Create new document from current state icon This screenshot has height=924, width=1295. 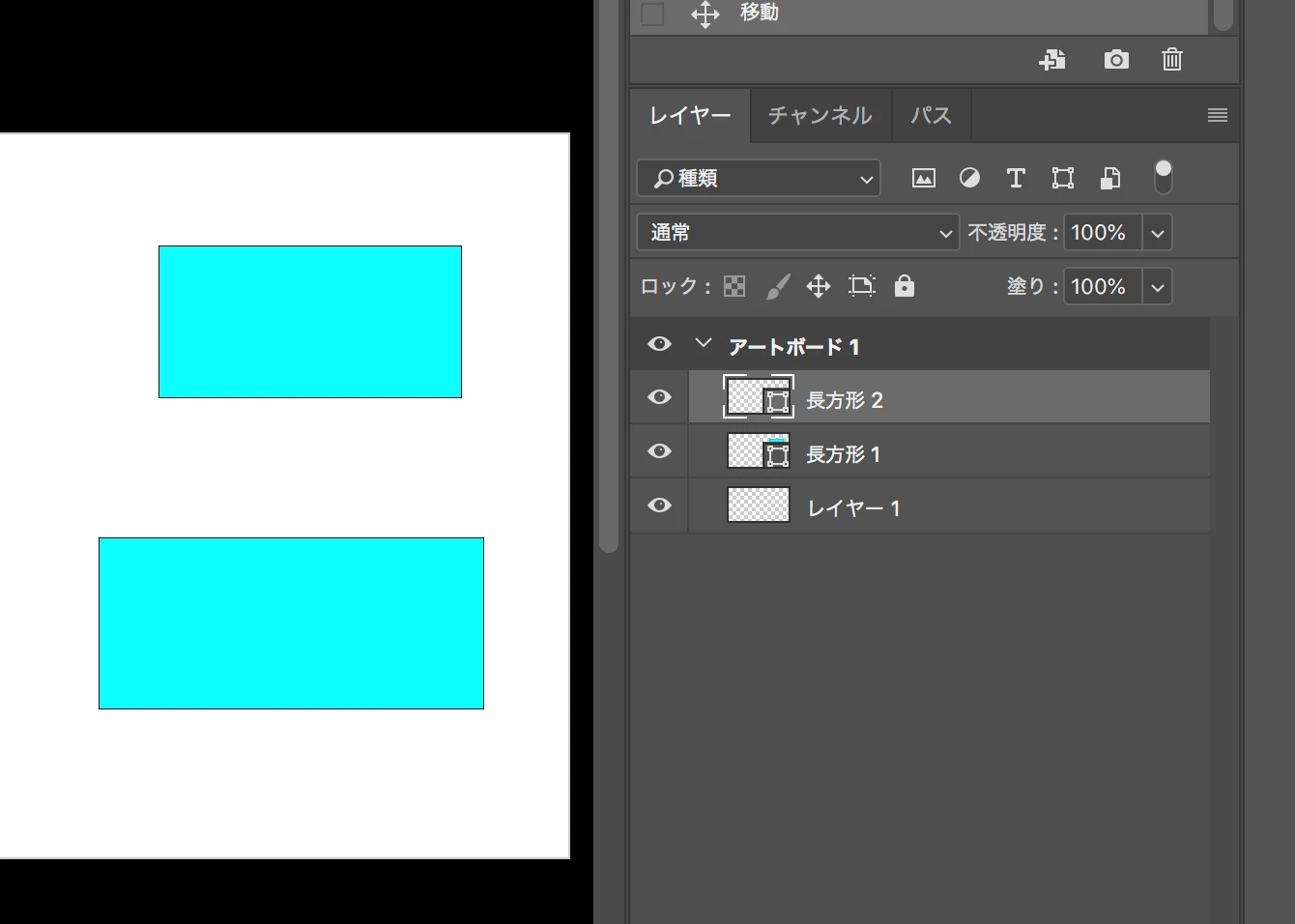click(x=1052, y=60)
